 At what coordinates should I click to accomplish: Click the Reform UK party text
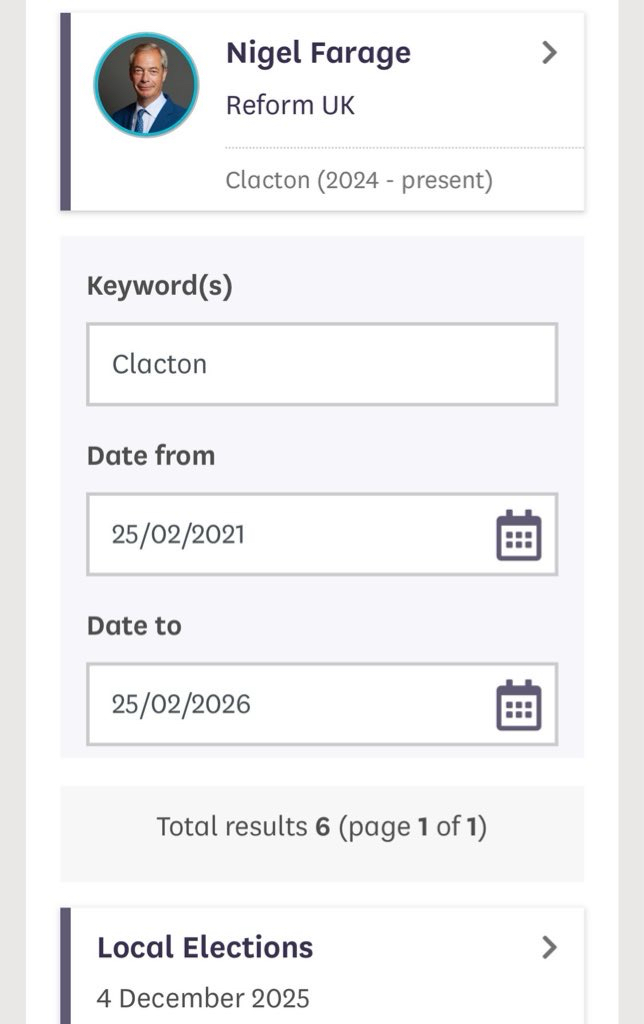pos(290,105)
